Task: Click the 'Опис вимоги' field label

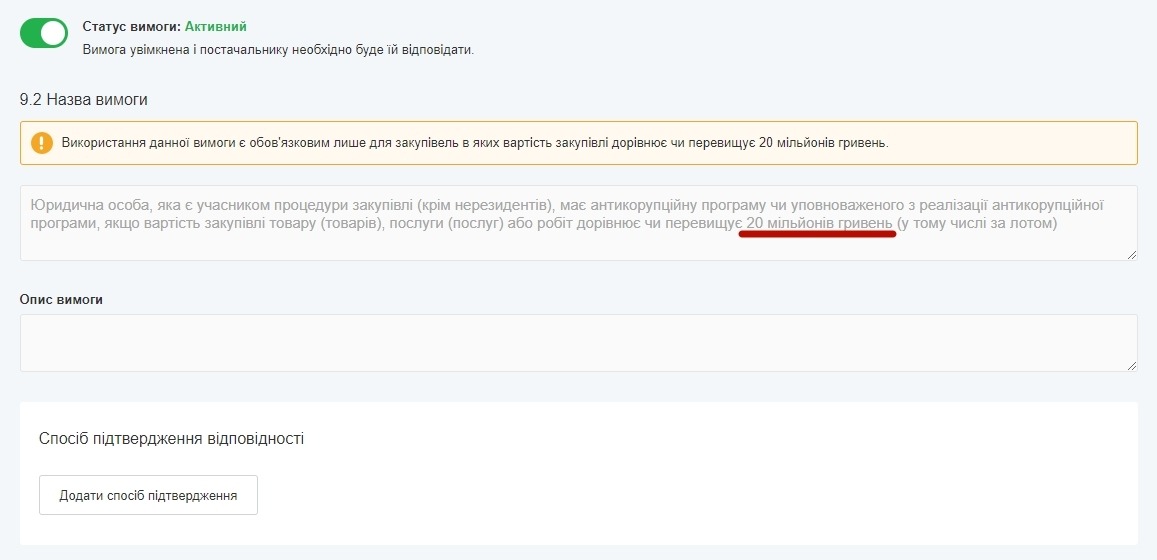Action: point(62,299)
